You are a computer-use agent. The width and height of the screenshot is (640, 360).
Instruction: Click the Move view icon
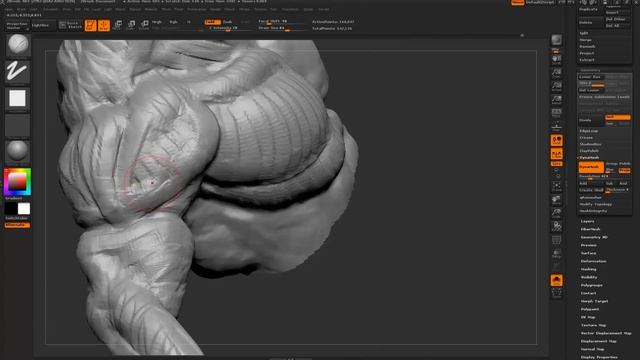[x=557, y=200]
